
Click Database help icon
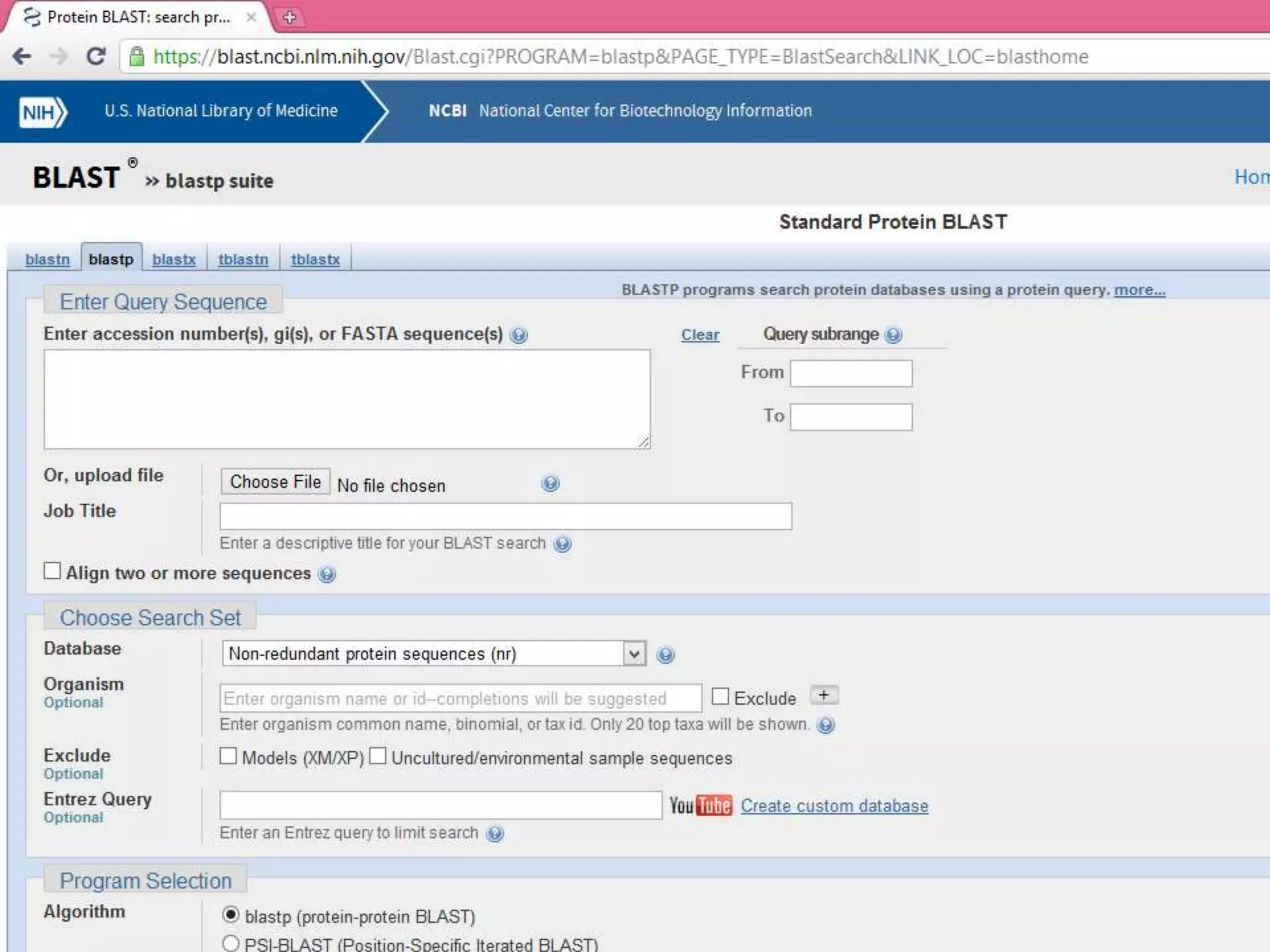(665, 655)
